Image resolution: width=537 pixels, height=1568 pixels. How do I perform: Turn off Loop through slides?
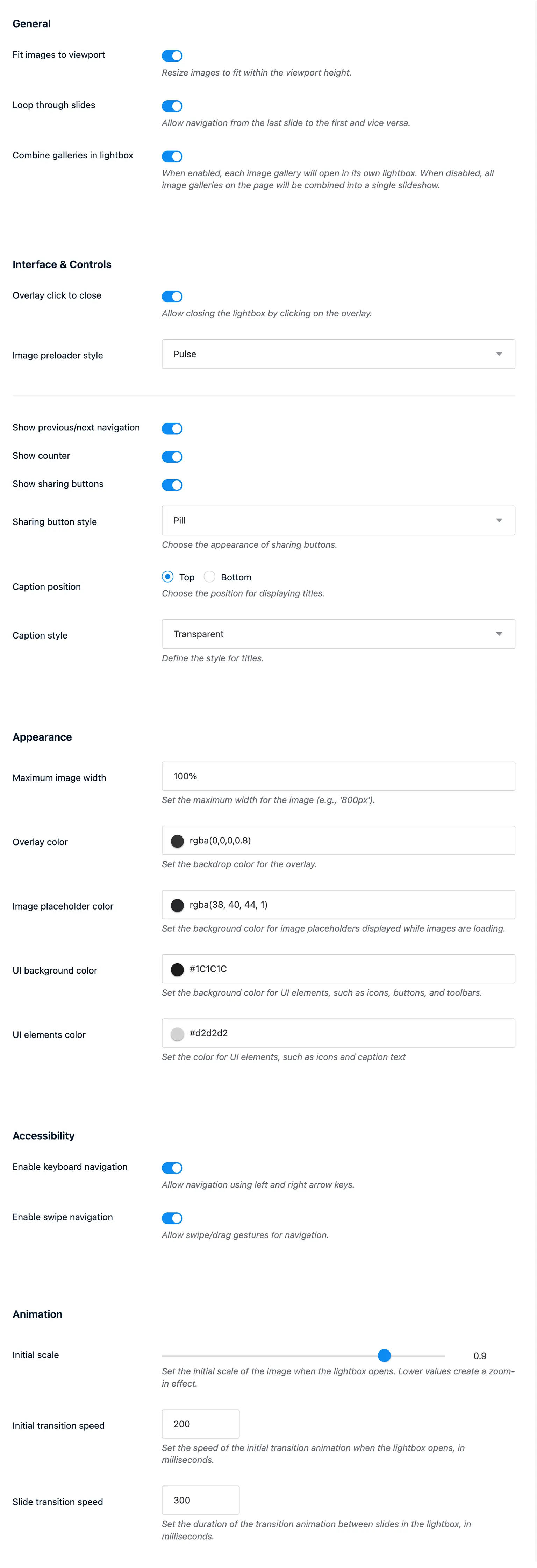[172, 106]
